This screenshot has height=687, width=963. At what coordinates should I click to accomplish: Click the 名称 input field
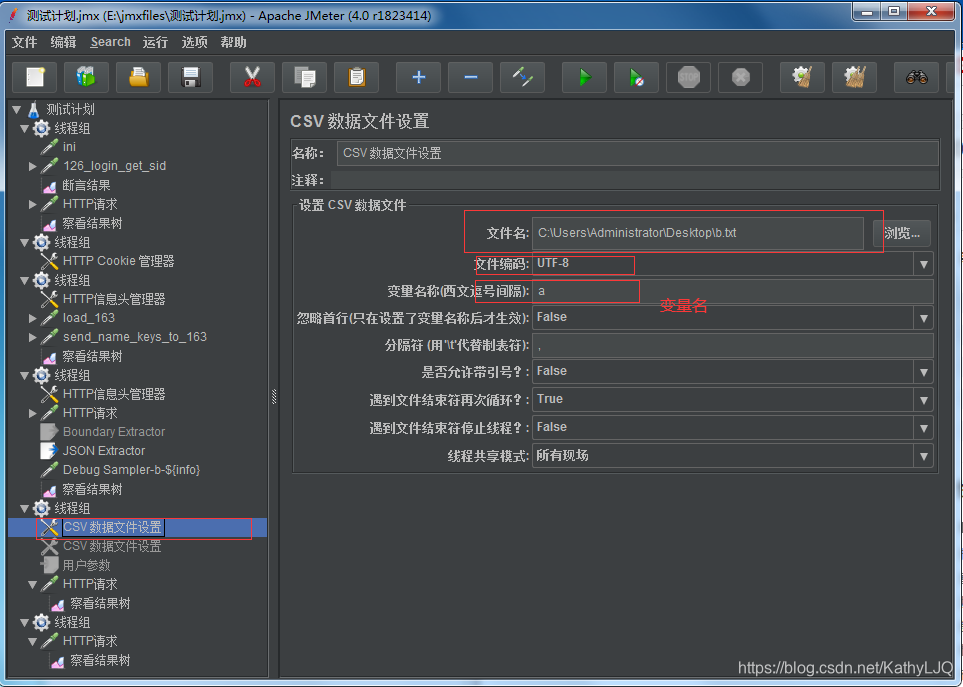(637, 153)
